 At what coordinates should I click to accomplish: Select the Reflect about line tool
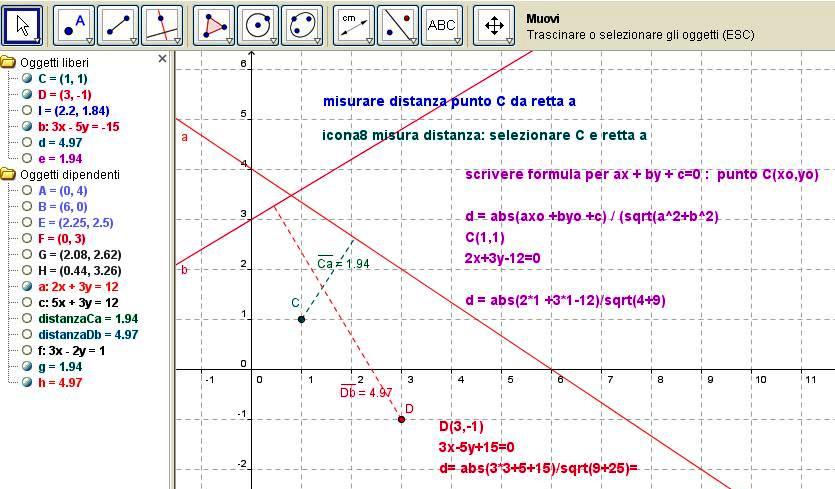398,25
